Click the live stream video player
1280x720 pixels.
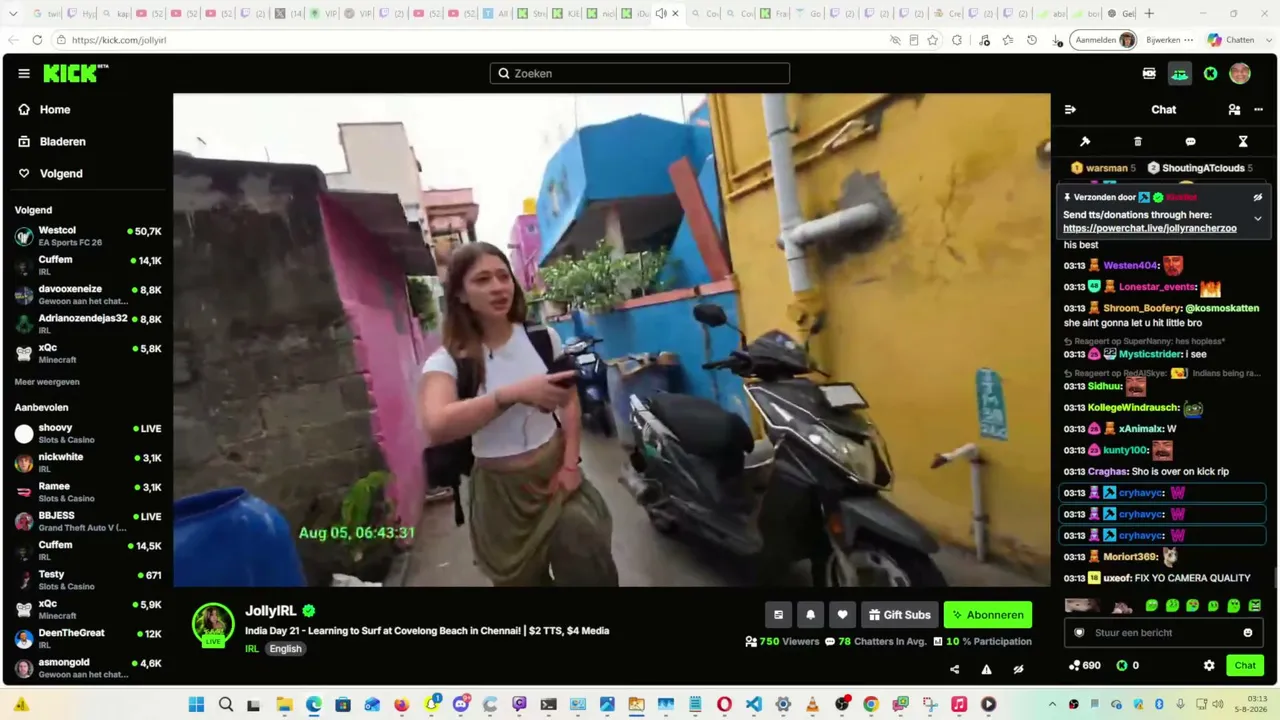click(x=612, y=340)
